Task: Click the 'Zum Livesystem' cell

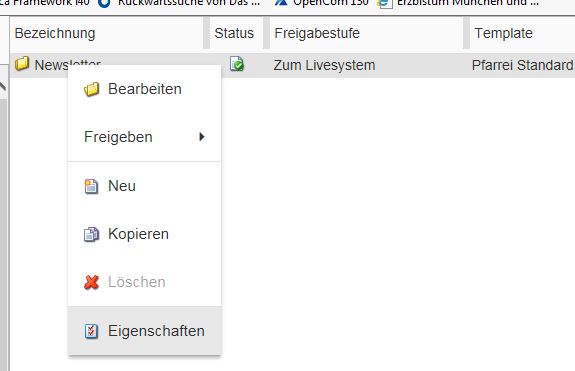Action: click(324, 65)
